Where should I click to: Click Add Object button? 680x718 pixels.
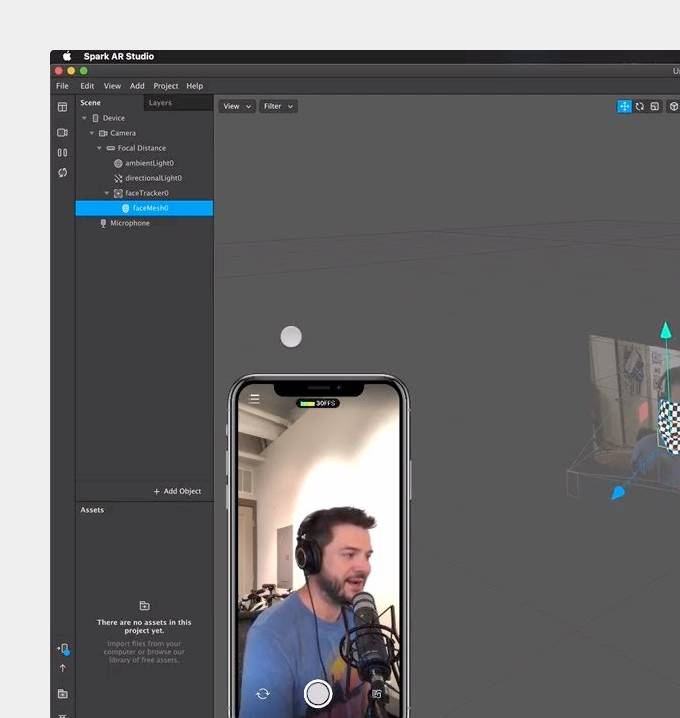pos(177,491)
